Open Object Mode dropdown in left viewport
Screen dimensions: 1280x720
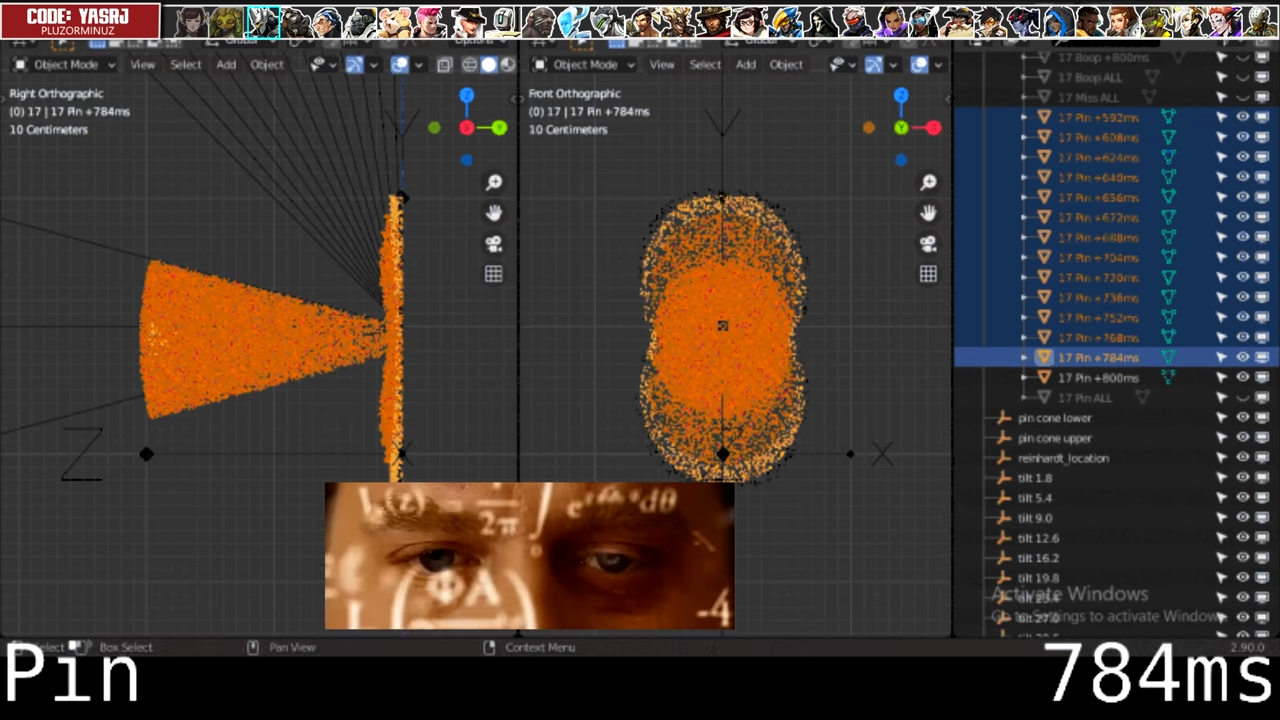[x=66, y=64]
